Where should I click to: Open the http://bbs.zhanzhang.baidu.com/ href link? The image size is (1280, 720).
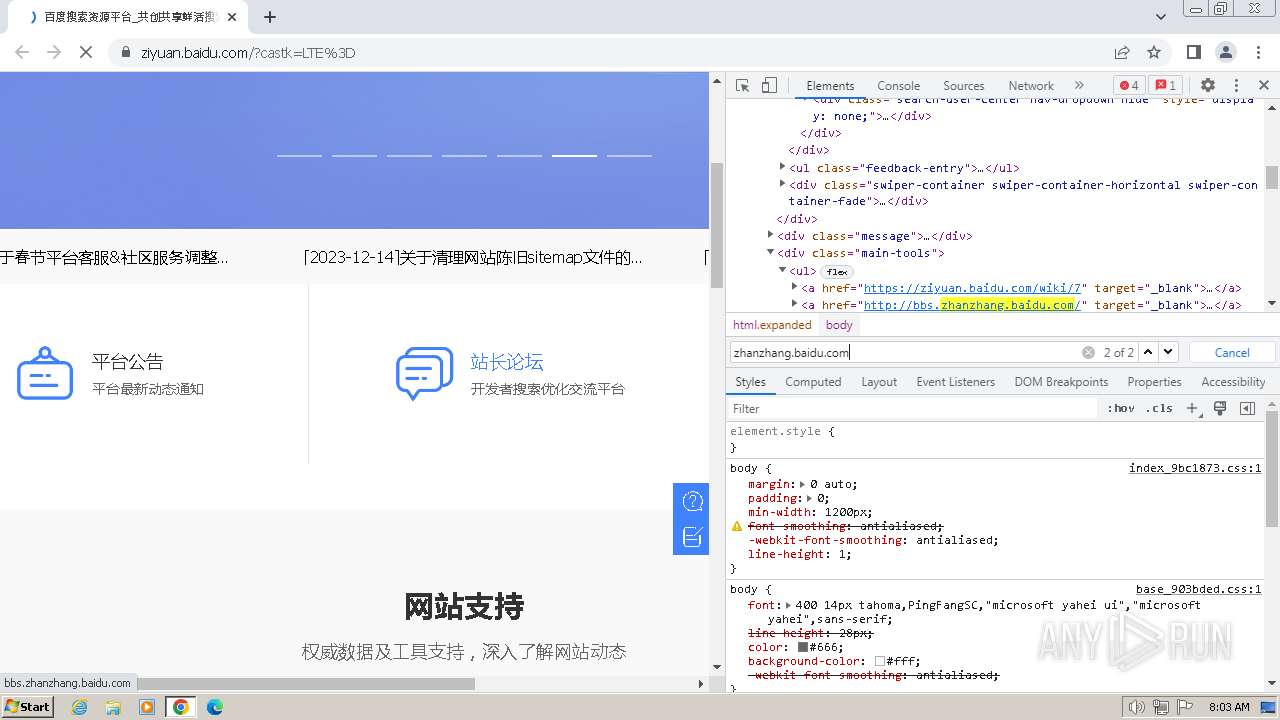[x=972, y=305]
